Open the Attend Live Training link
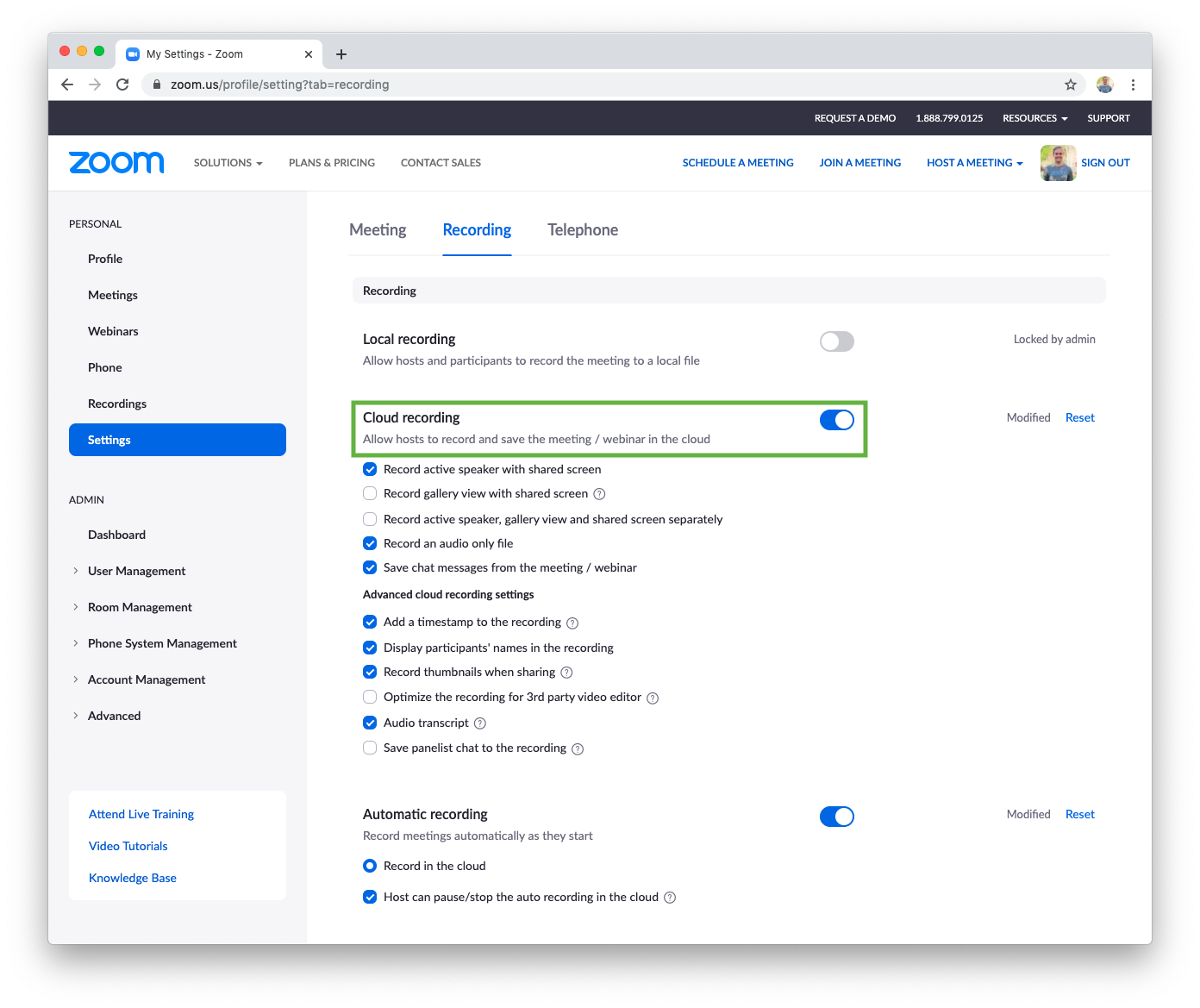 point(141,814)
